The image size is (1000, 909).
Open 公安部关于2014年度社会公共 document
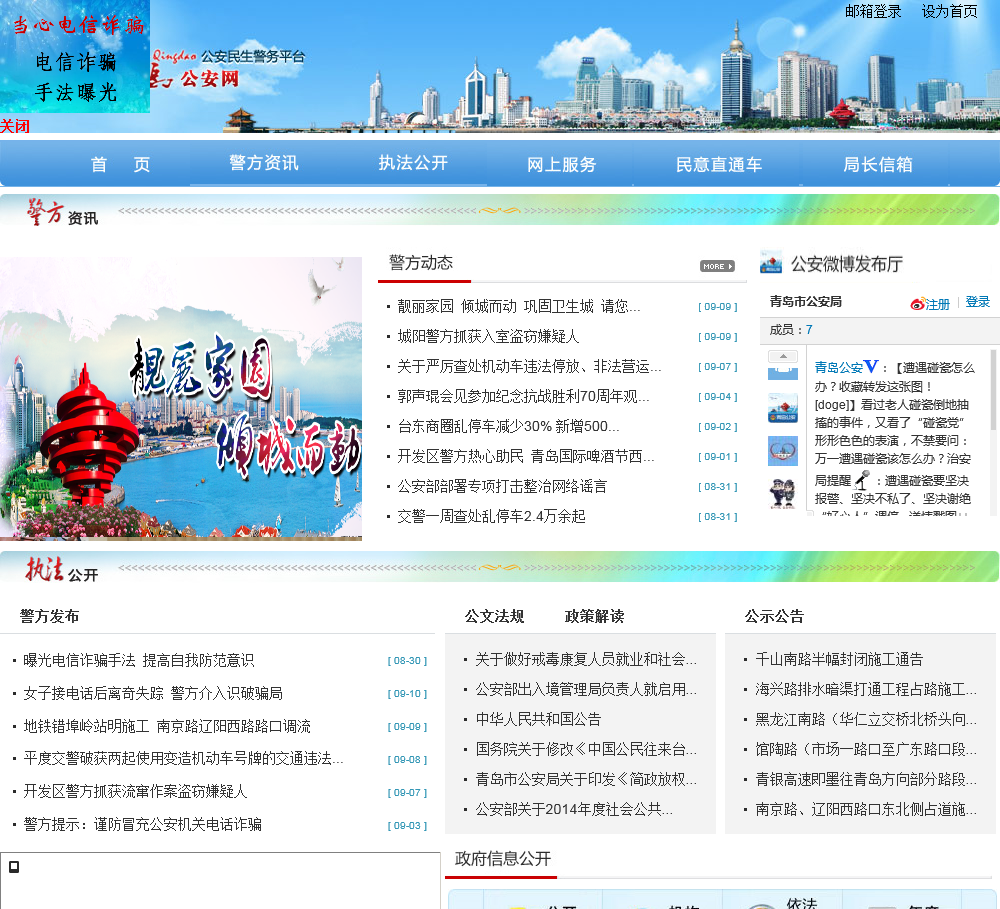pyautogui.click(x=574, y=809)
